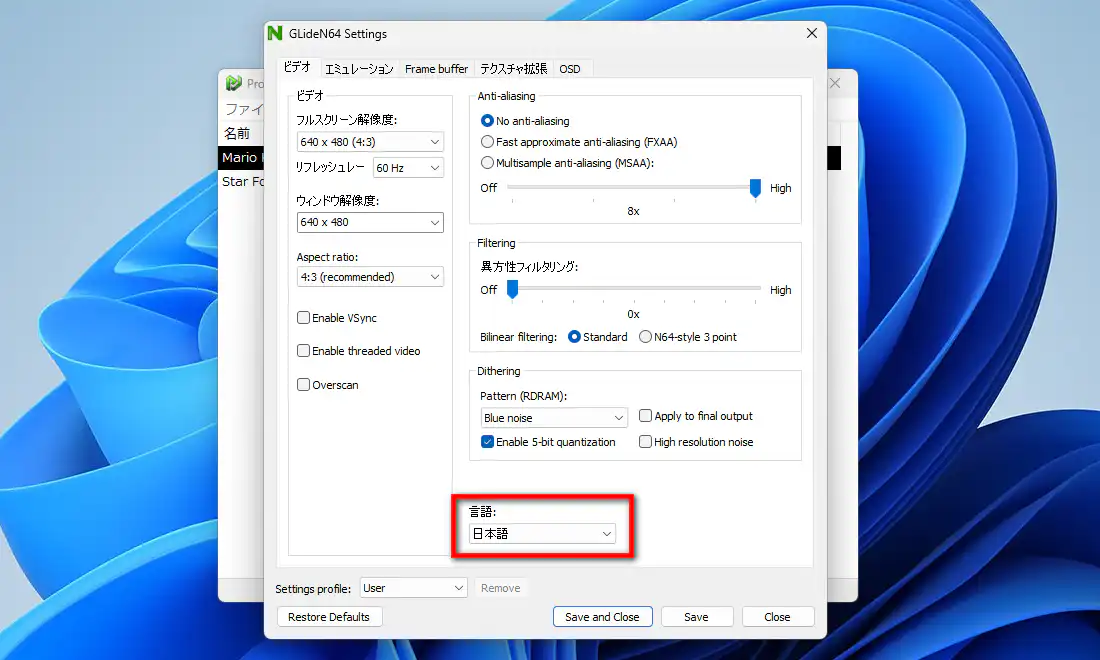The image size is (1100, 660).
Task: Switch to the エミュレーション tab
Action: click(x=359, y=69)
